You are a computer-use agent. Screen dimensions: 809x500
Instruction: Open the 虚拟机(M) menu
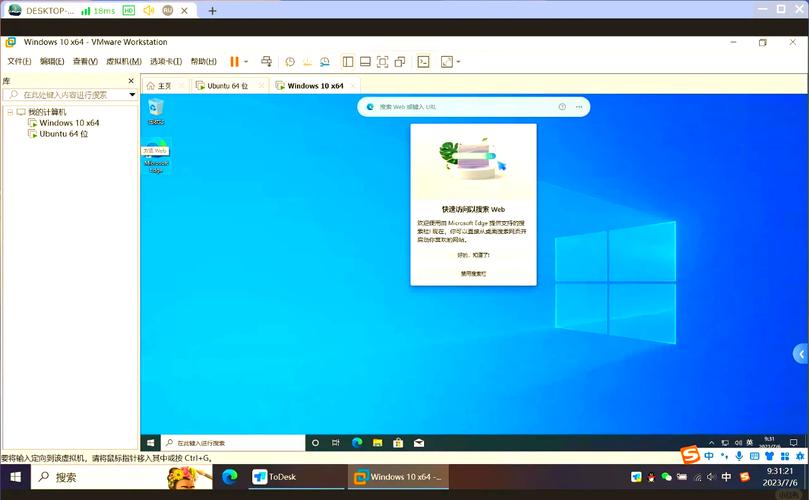[x=124, y=61]
